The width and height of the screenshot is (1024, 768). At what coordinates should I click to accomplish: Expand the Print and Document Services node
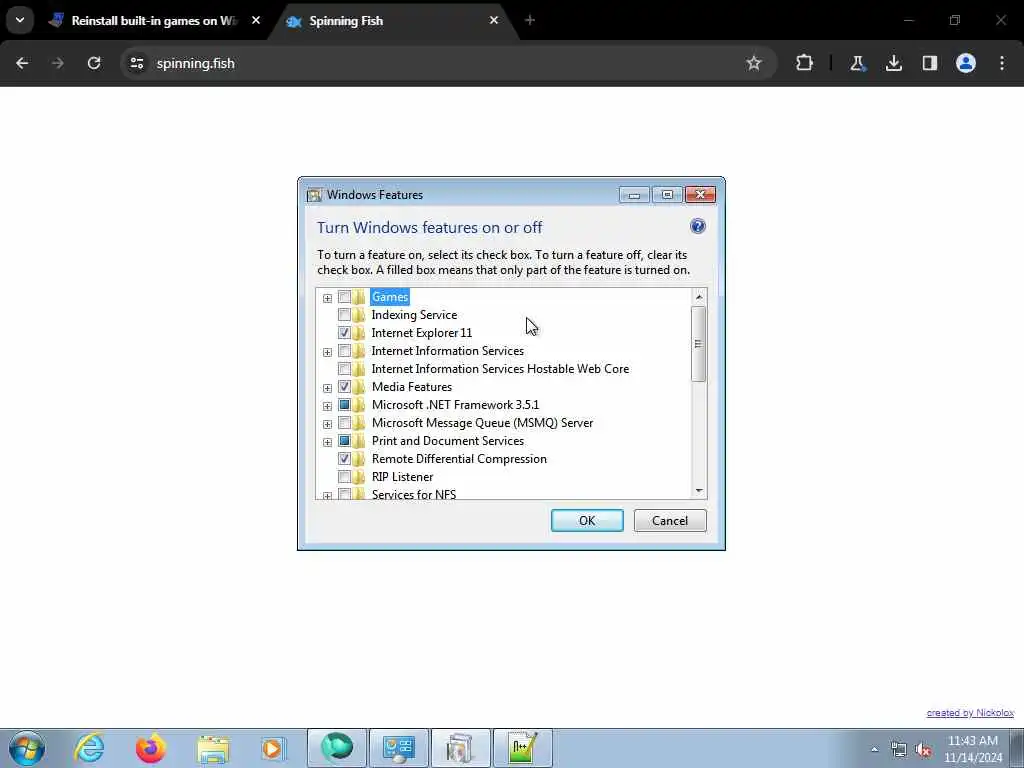(327, 441)
